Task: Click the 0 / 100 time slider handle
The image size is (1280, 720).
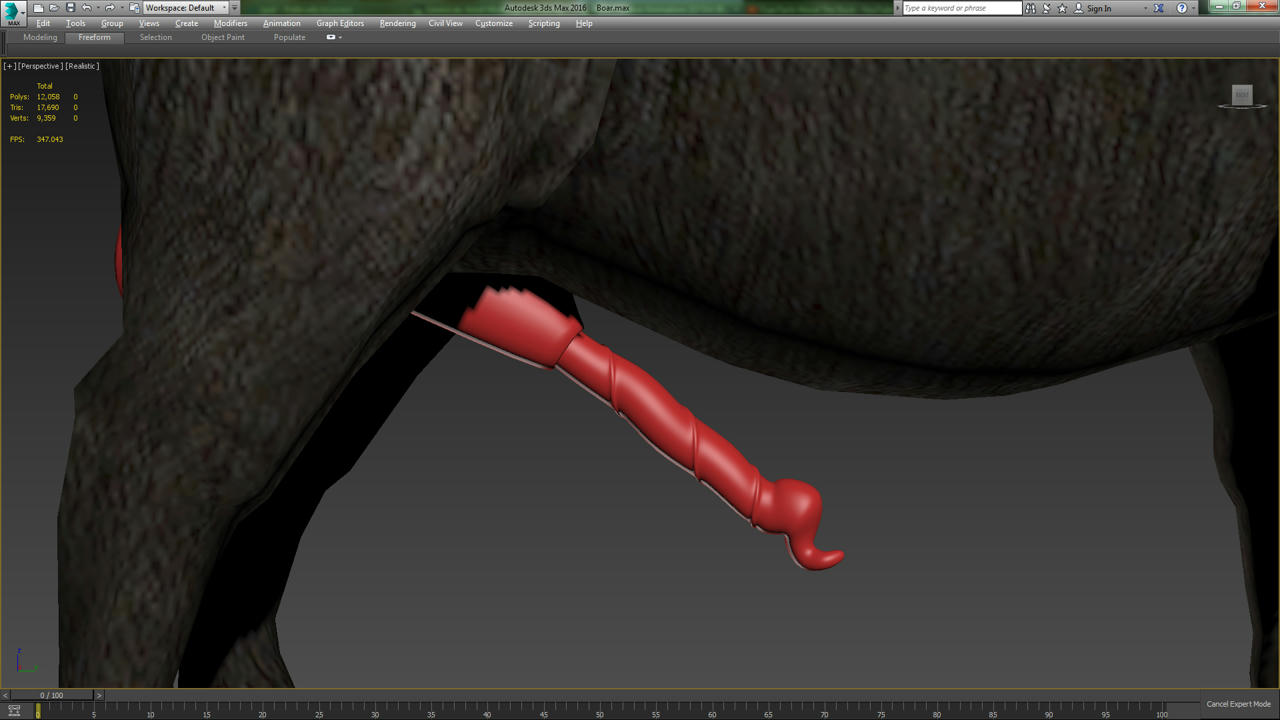Action: (51, 695)
